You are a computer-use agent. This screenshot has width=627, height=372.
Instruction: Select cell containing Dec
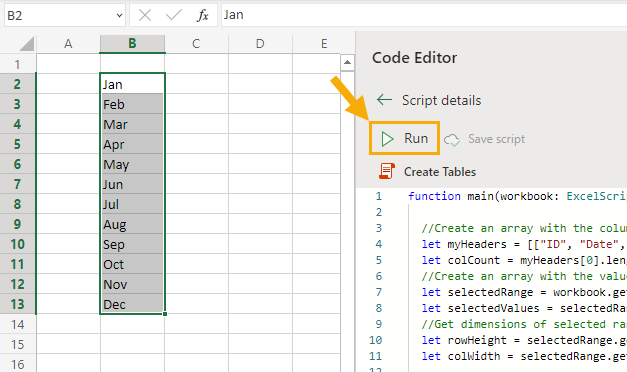click(132, 304)
